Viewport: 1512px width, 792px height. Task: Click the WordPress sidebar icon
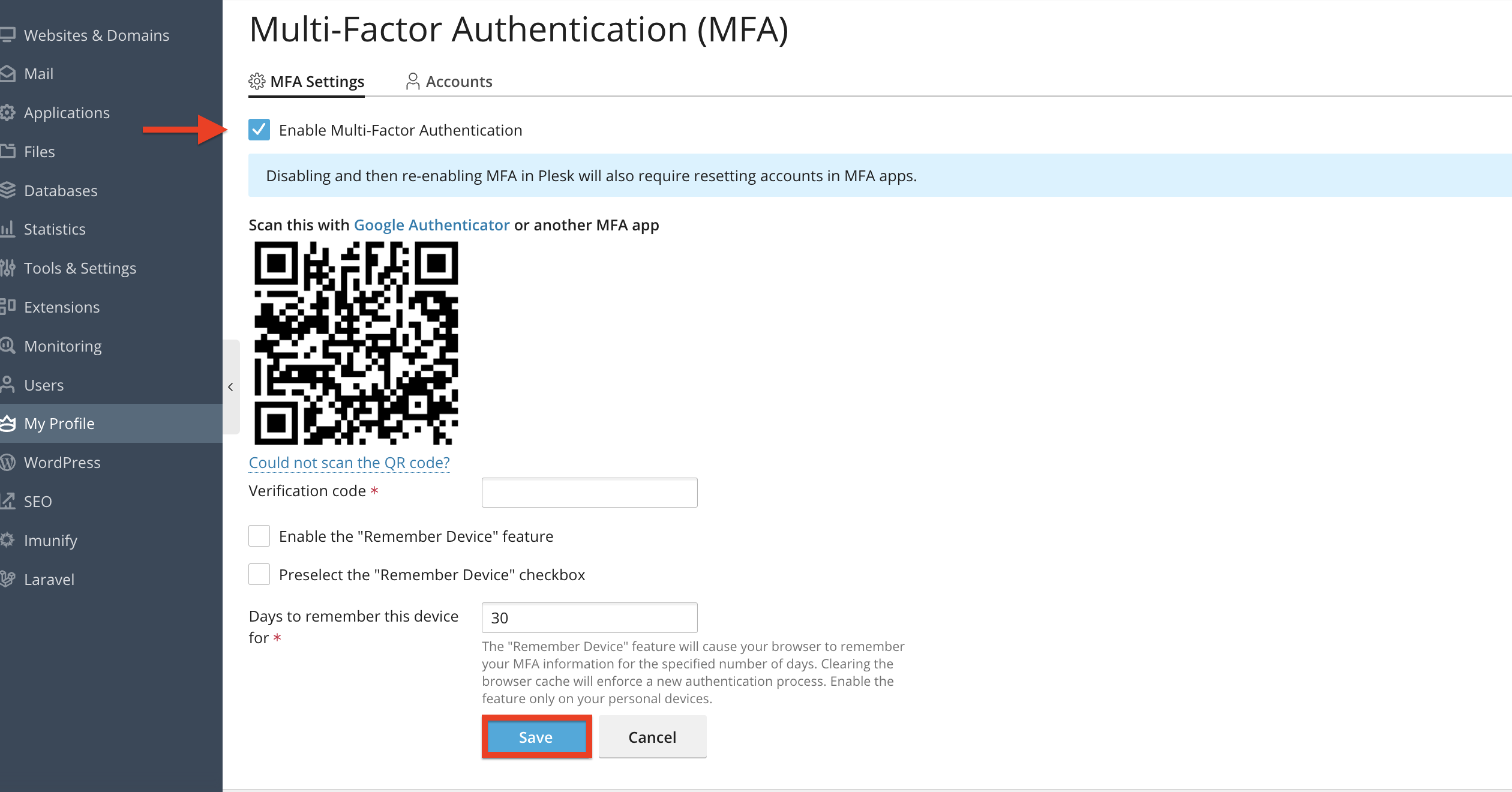coord(8,462)
